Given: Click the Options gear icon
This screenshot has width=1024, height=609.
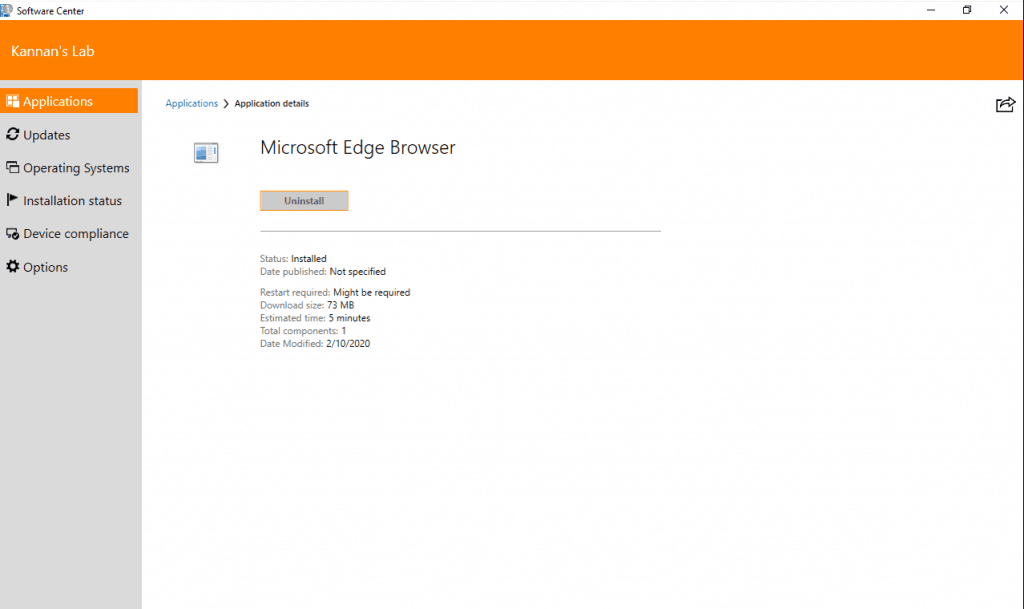Looking at the screenshot, I should click(13, 267).
